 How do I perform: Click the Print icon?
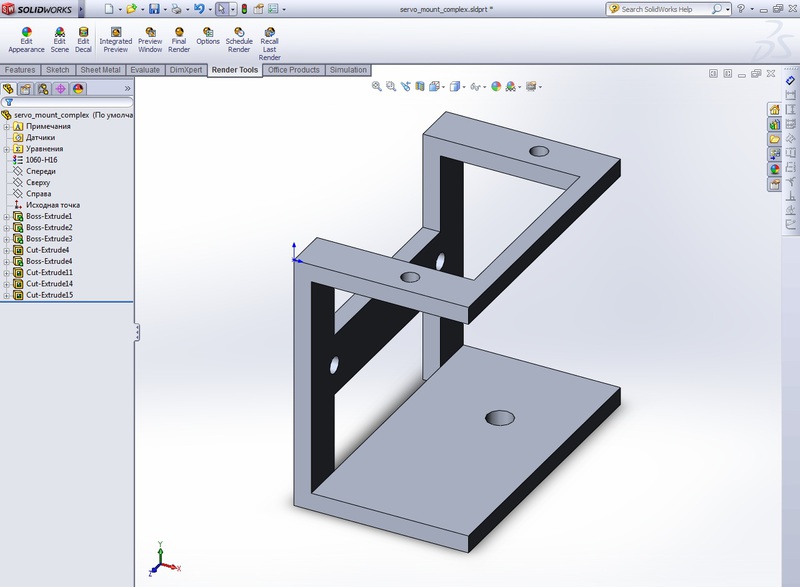[177, 9]
